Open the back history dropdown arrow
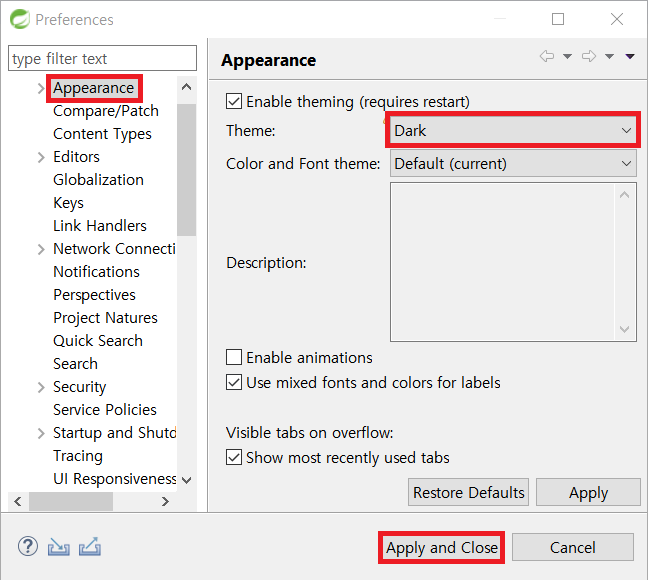 click(567, 56)
